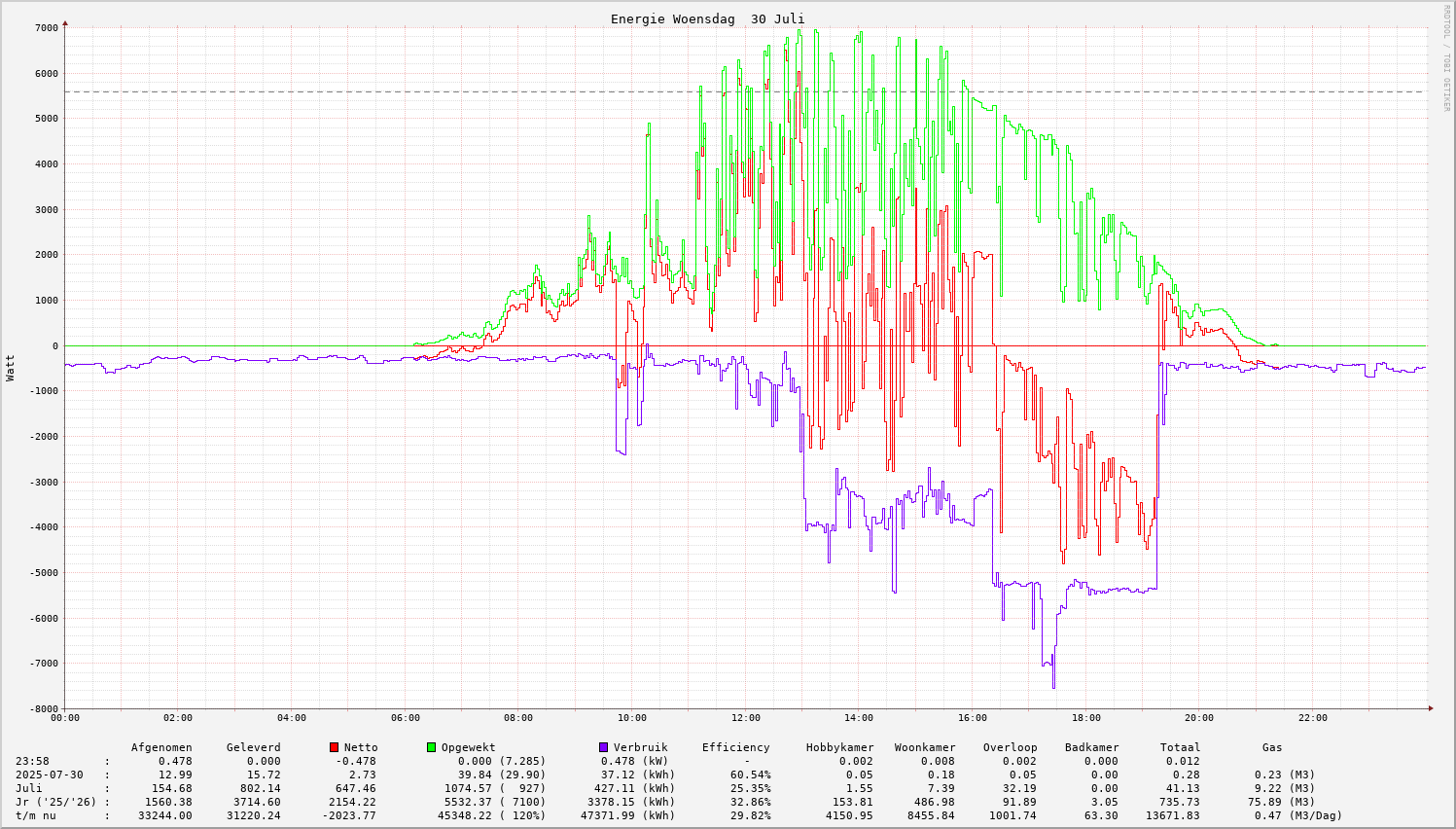Click the Woonkamer column header

click(925, 747)
